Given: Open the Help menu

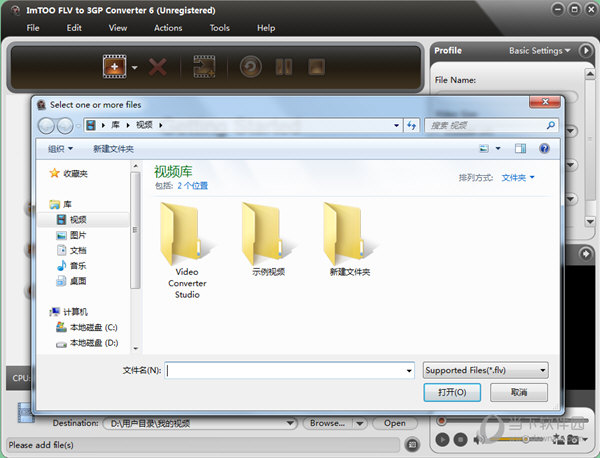Looking at the screenshot, I should pos(266,28).
